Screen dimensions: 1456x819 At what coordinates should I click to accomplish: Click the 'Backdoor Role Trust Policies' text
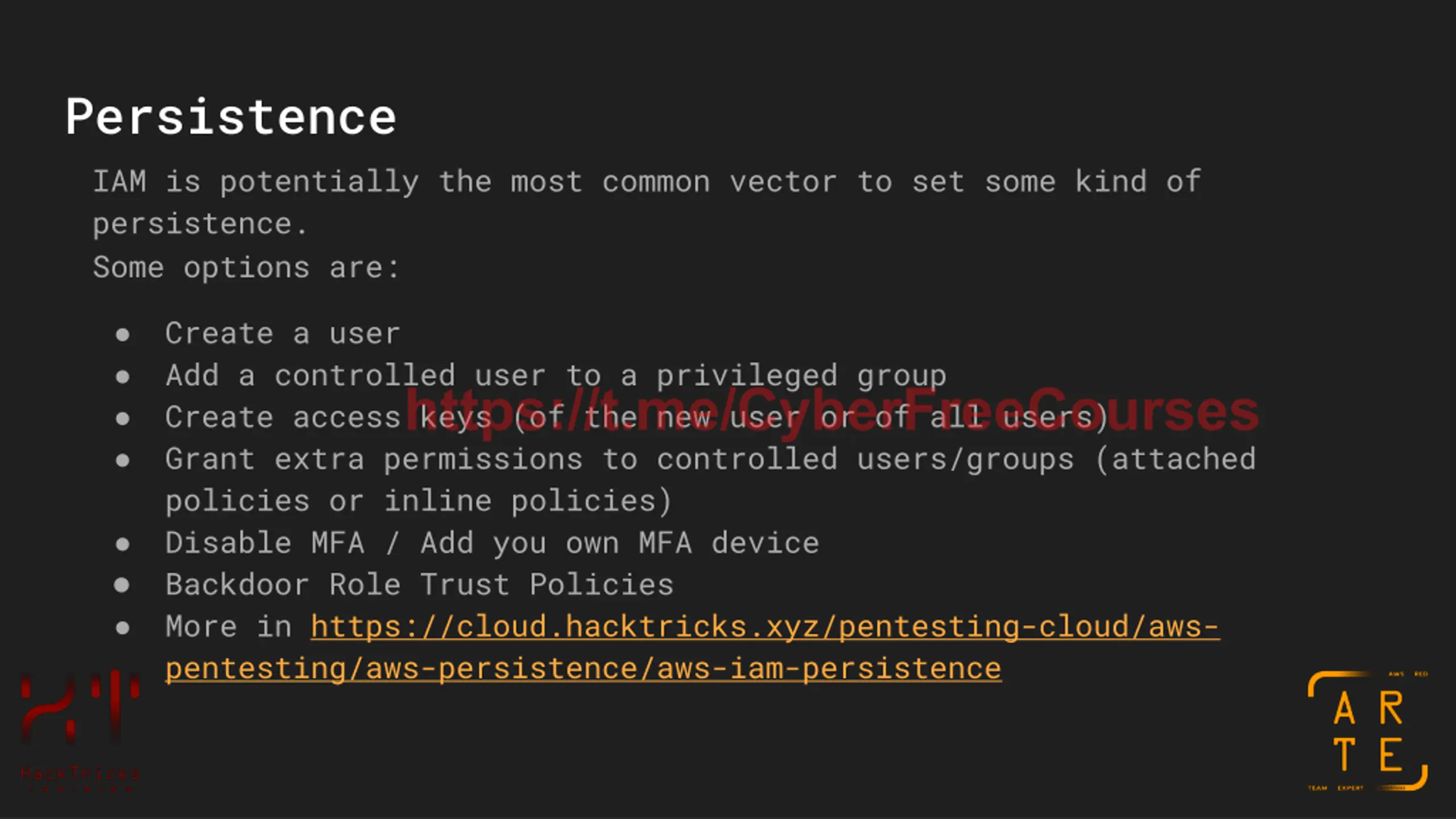(420, 585)
